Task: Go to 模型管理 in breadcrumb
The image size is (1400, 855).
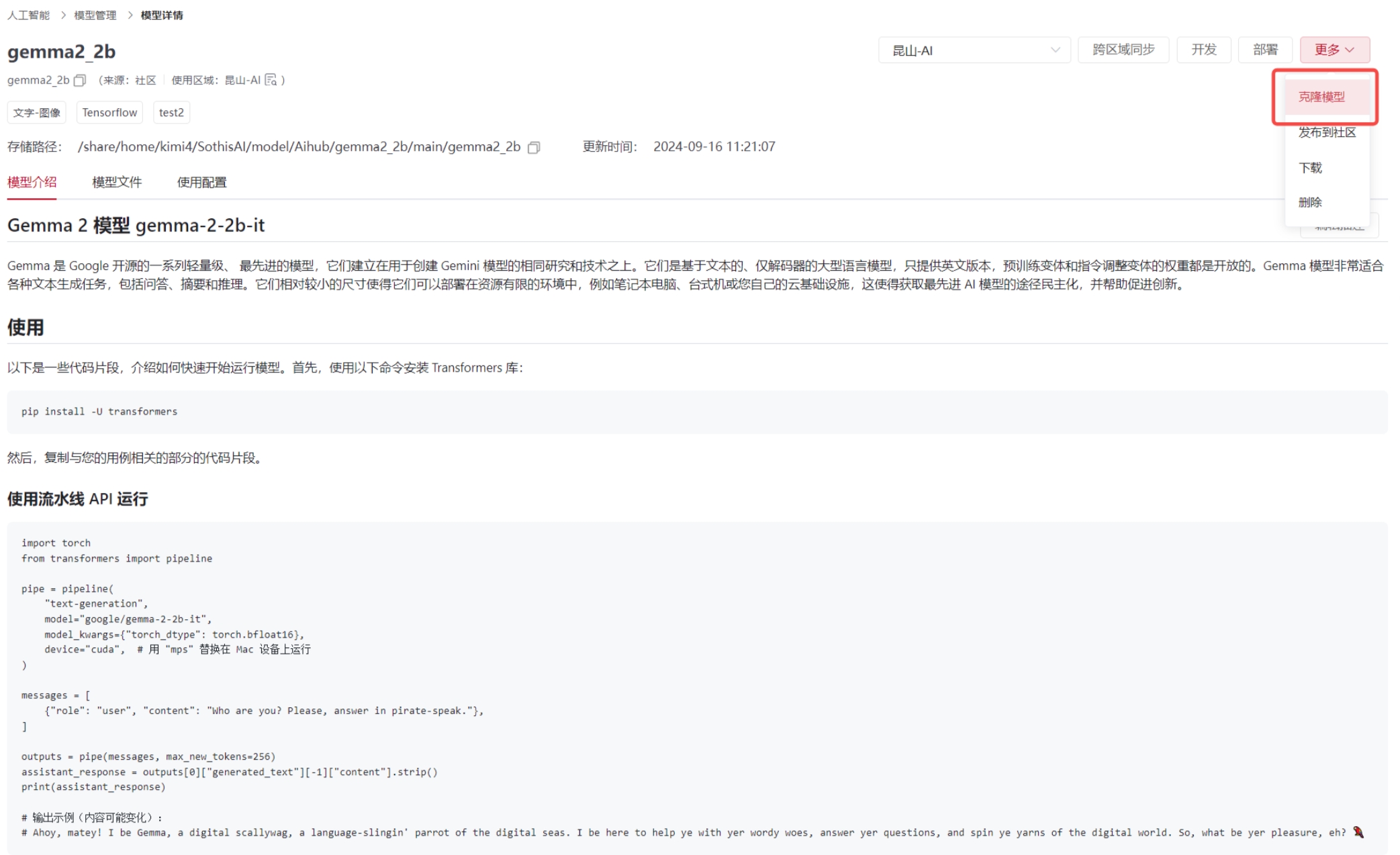Action: [x=95, y=15]
